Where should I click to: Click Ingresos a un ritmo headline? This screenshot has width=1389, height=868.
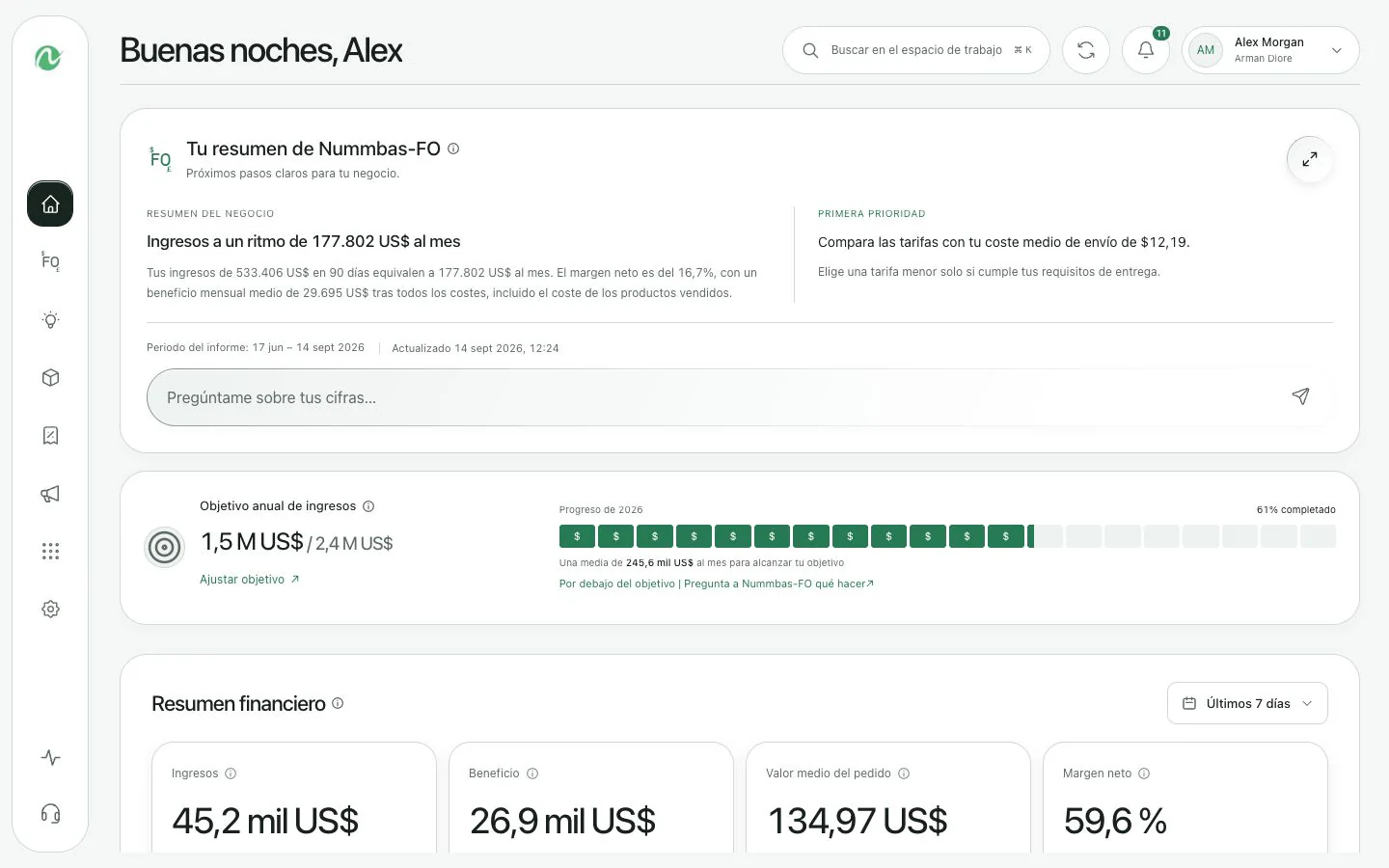(x=304, y=241)
